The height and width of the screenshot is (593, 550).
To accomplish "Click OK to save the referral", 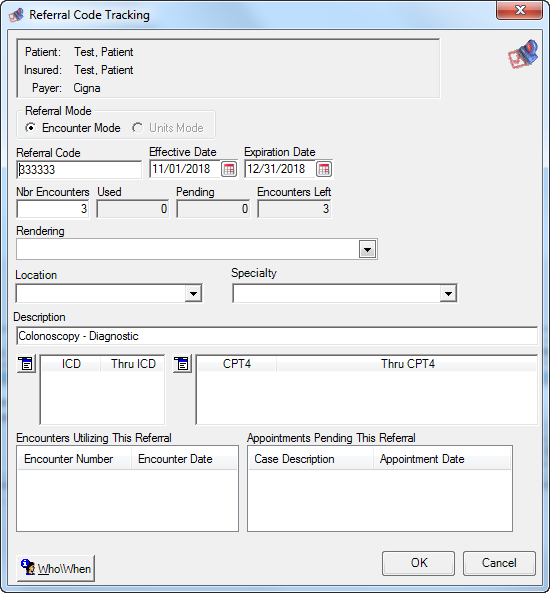I will [418, 563].
